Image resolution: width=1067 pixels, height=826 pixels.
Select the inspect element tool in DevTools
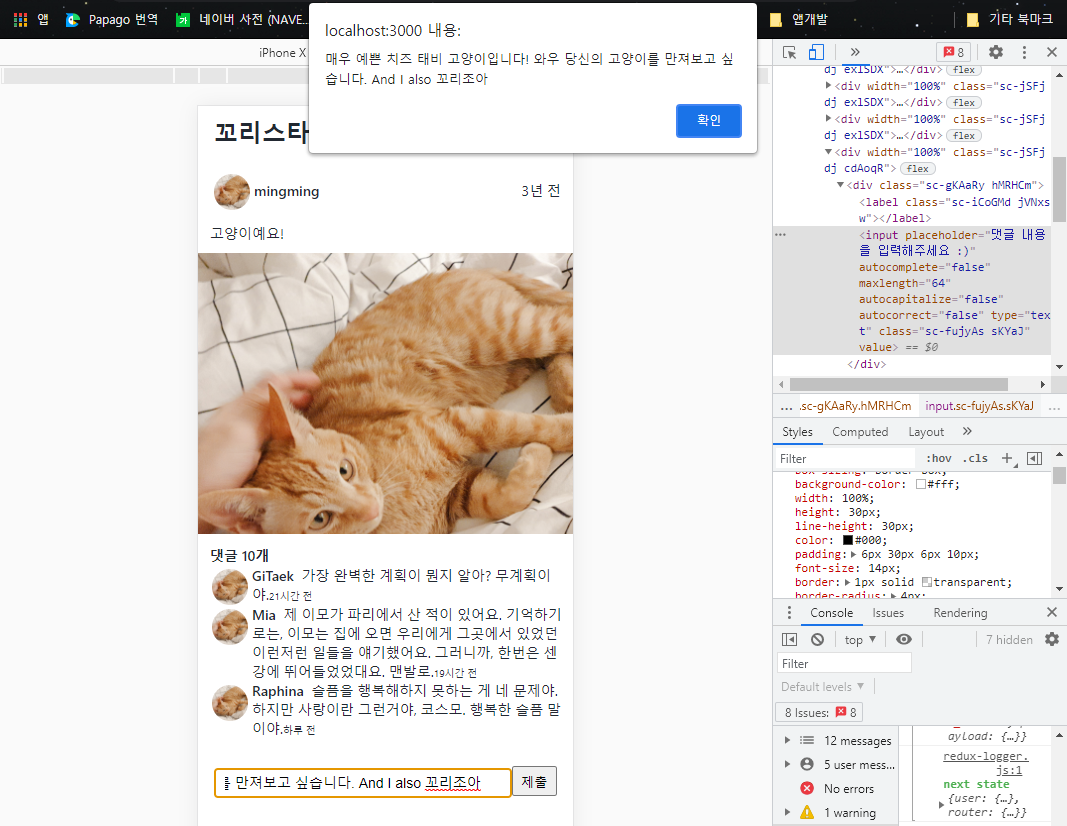pos(789,52)
